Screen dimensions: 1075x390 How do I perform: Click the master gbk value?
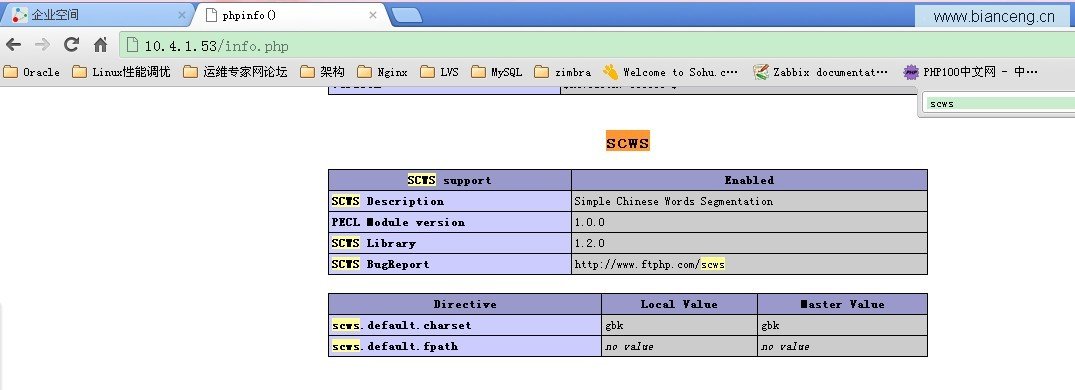771,326
